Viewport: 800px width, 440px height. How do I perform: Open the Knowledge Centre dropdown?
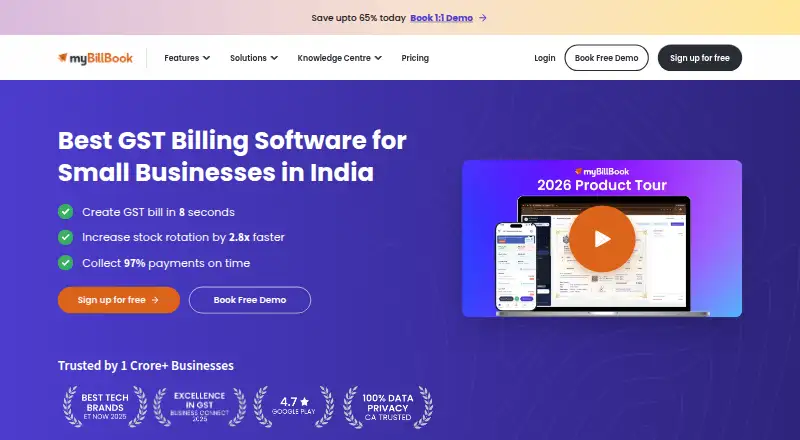pyautogui.click(x=339, y=58)
